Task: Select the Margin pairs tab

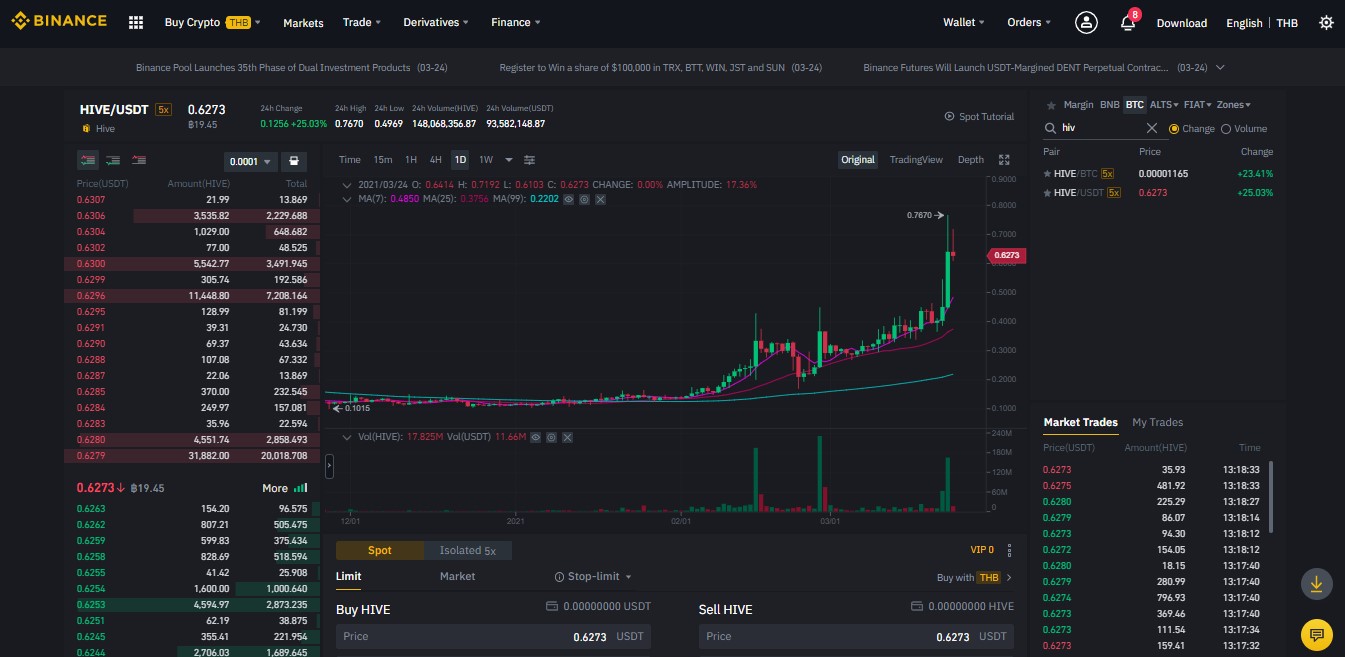Action: 1078,104
